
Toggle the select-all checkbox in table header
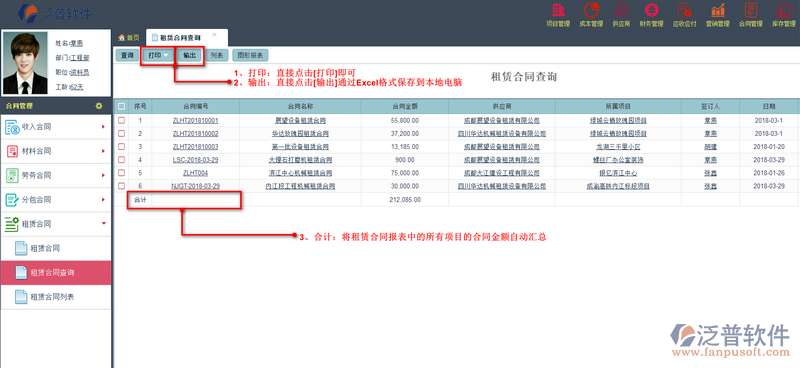(121, 107)
